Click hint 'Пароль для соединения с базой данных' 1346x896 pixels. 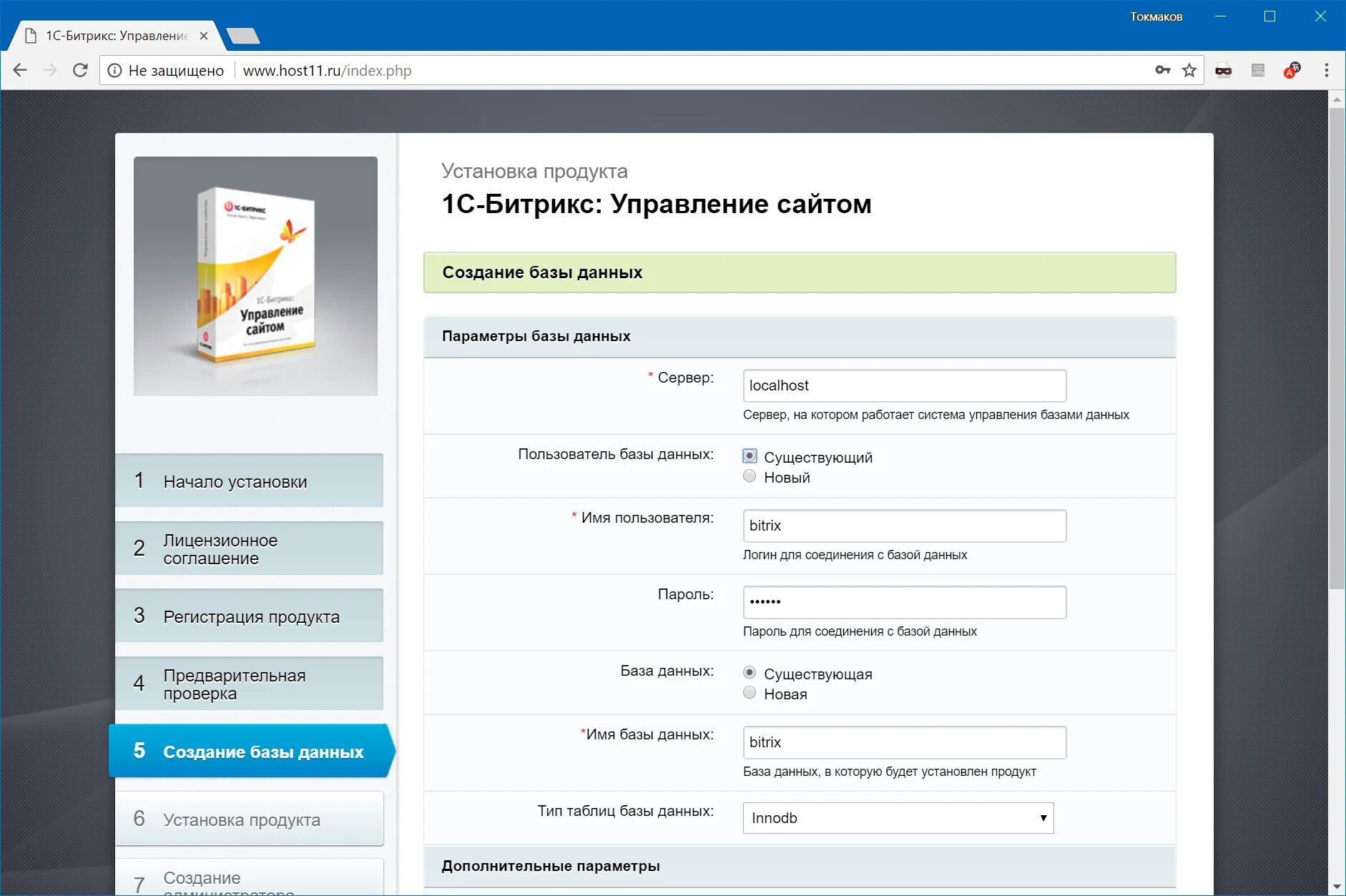point(860,631)
